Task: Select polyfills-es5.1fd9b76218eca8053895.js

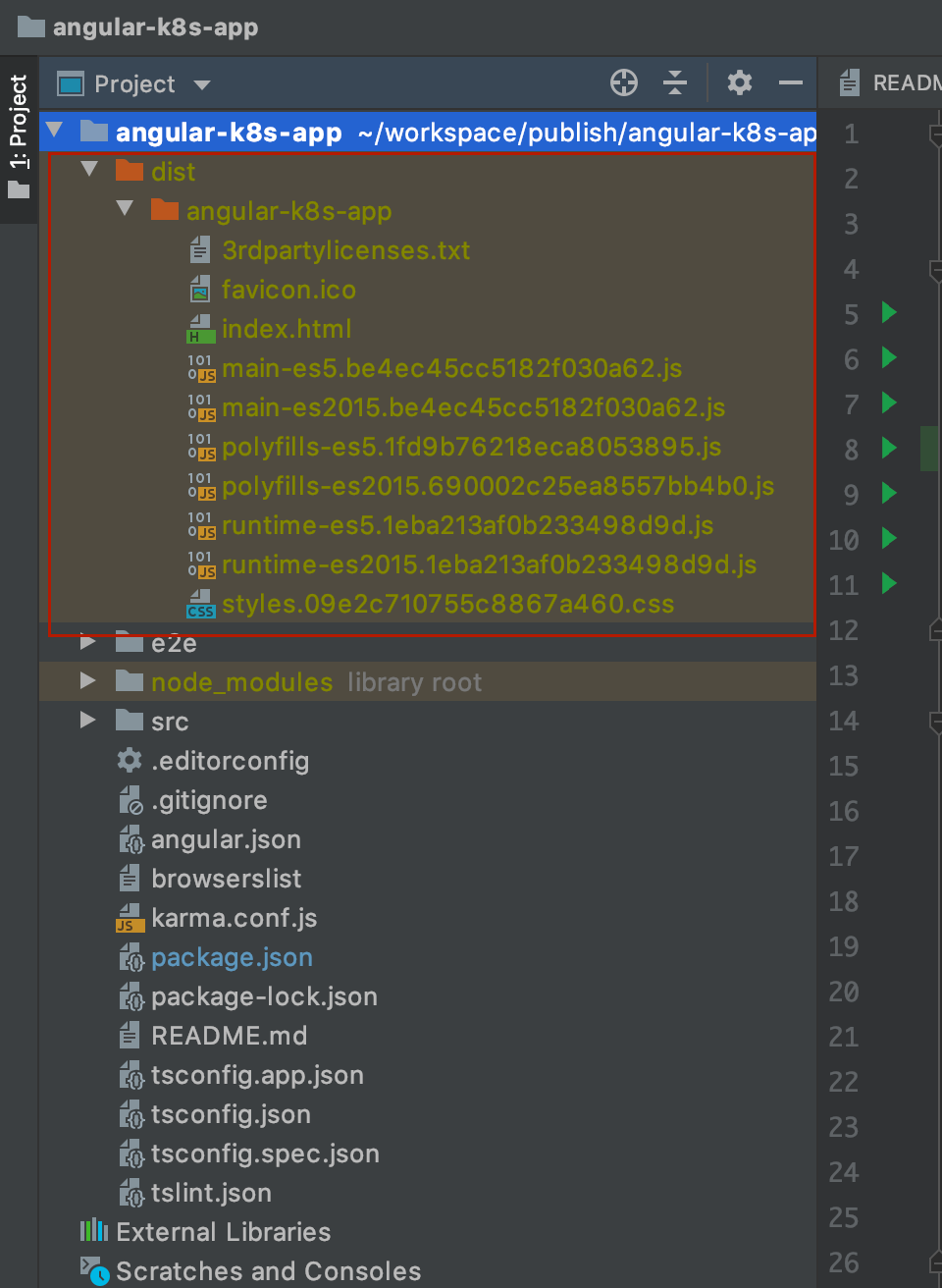Action: pyautogui.click(x=472, y=447)
